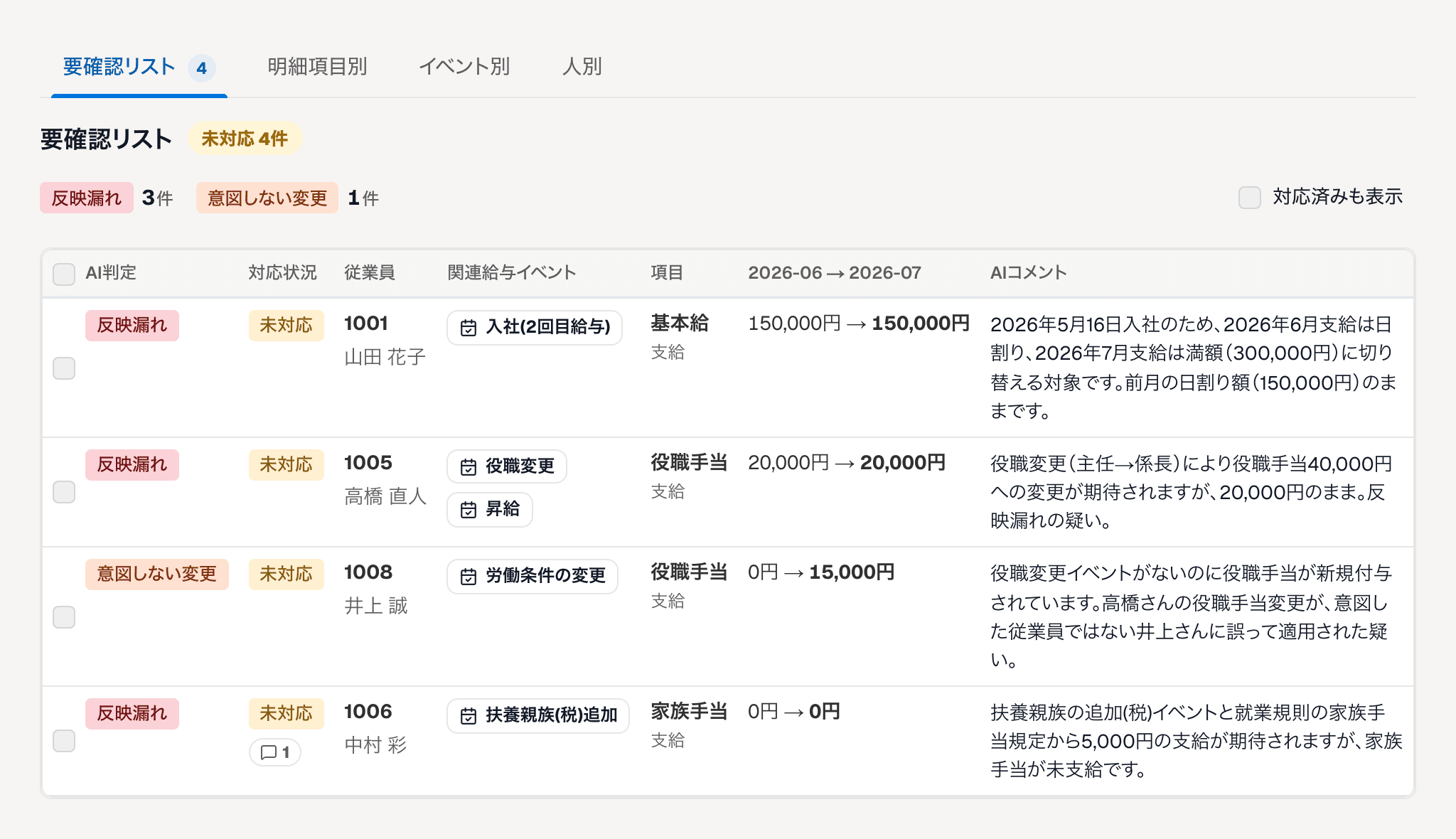Check the row checkbox for 山田 花子
The image size is (1456, 839).
64,368
